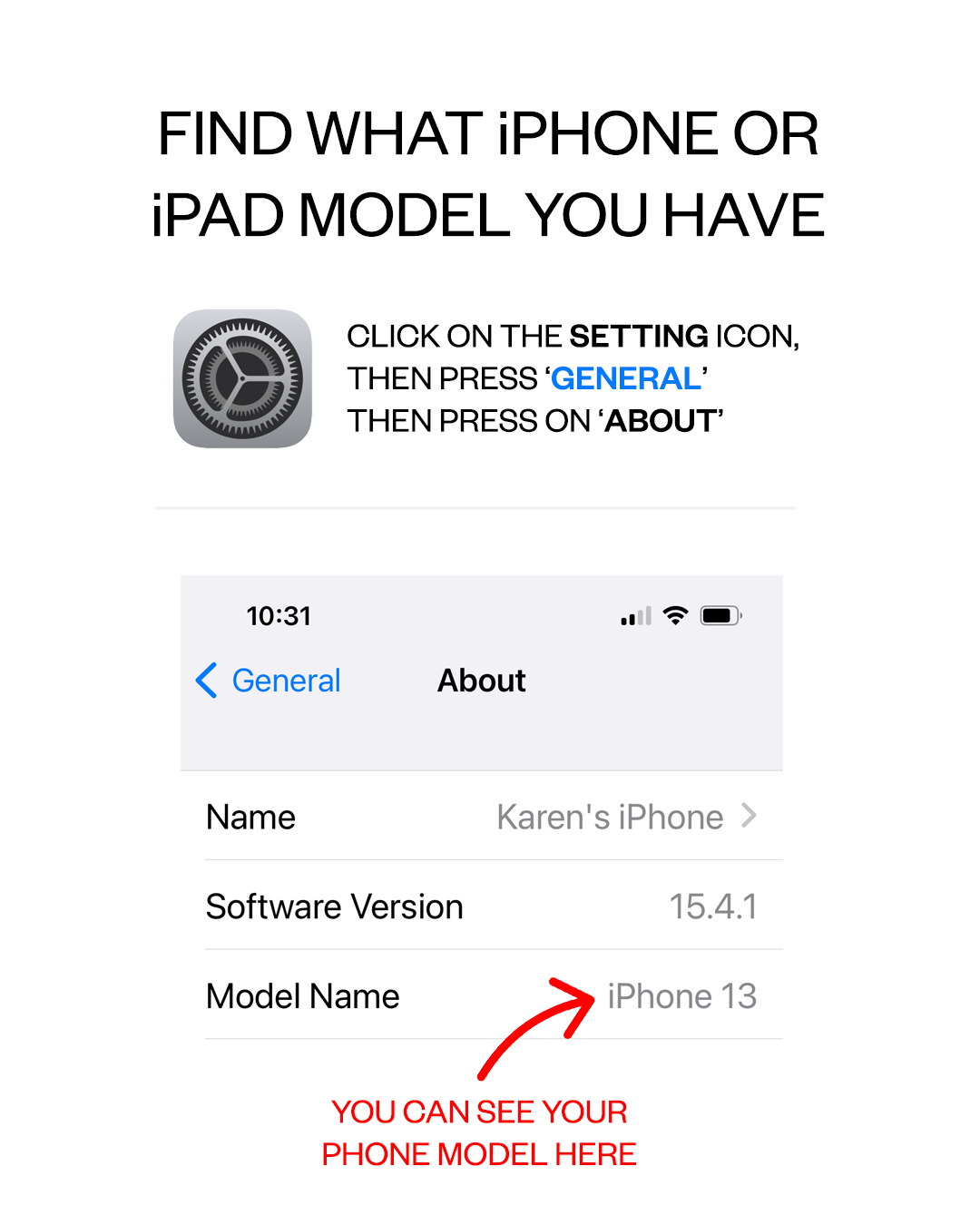Click the bold ABOUT instruction word
Viewport: 980px width, 1225px height.
pos(661,421)
